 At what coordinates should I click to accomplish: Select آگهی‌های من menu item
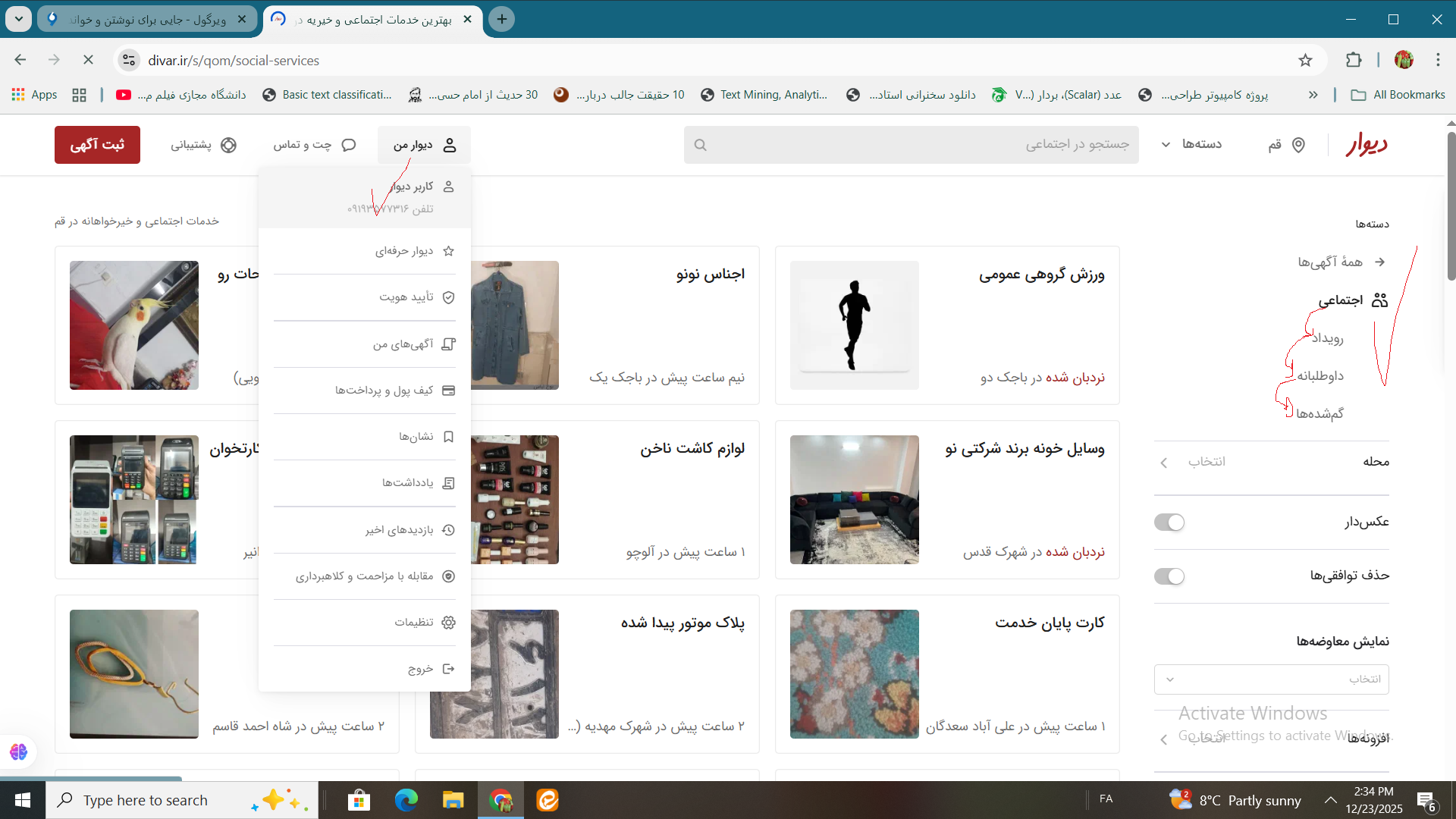tap(403, 344)
